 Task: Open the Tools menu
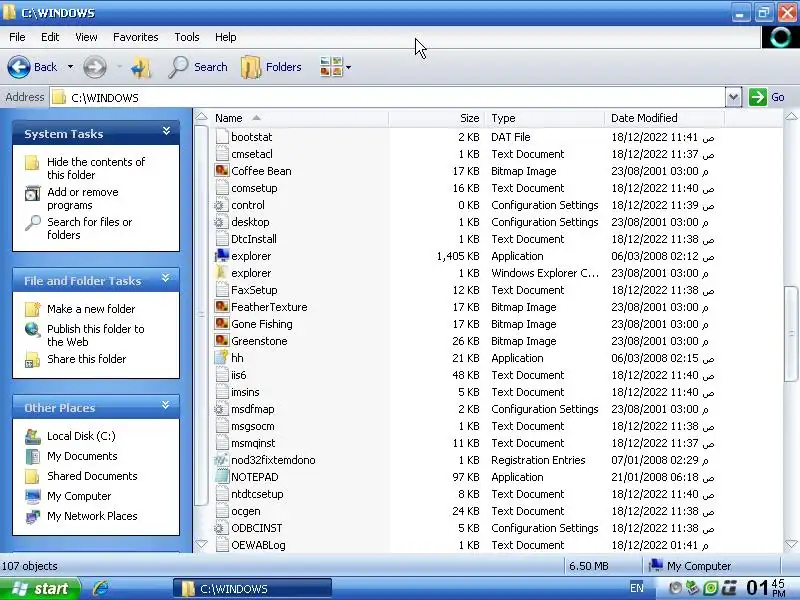click(187, 37)
